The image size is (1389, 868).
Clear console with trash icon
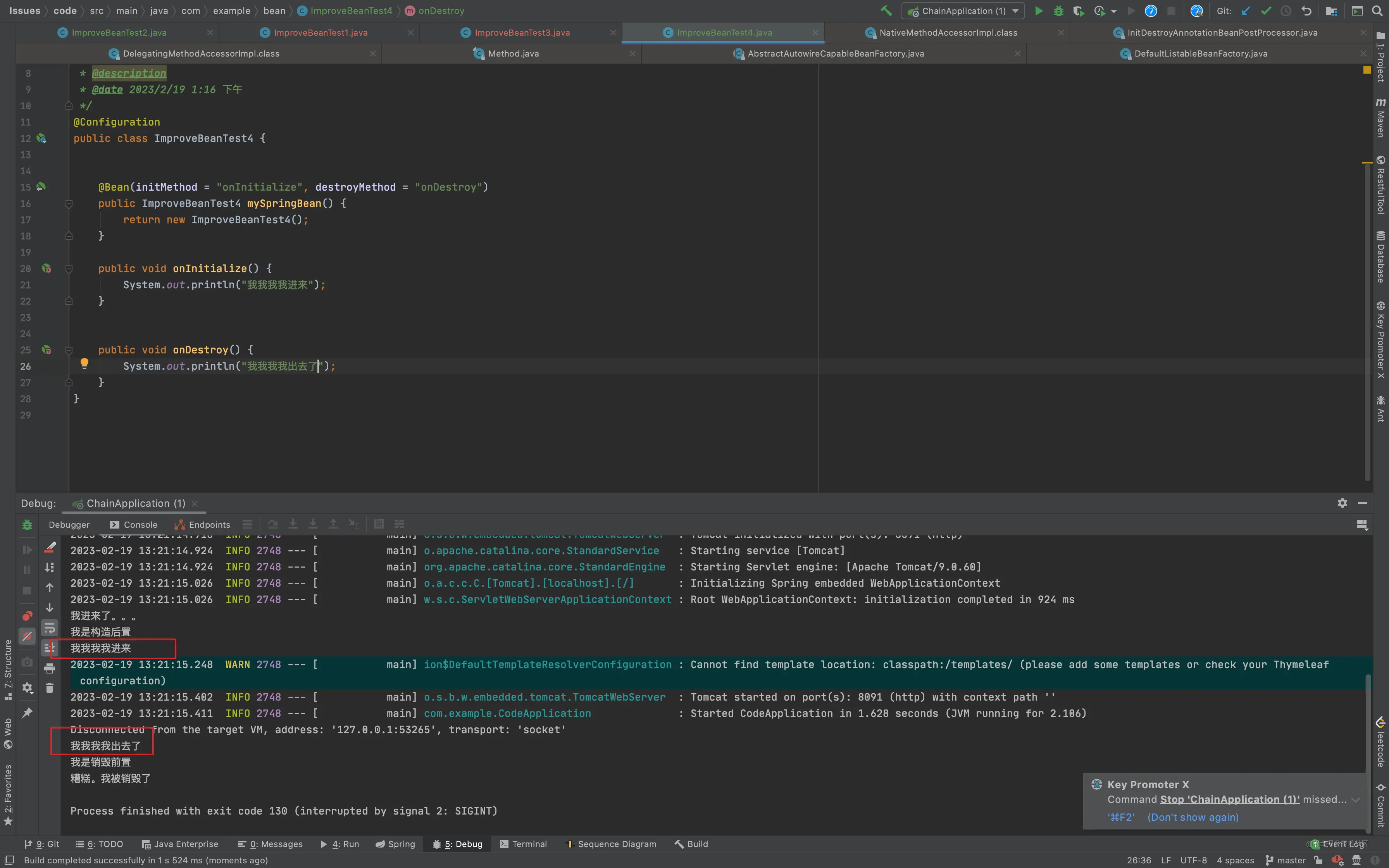pyautogui.click(x=50, y=688)
